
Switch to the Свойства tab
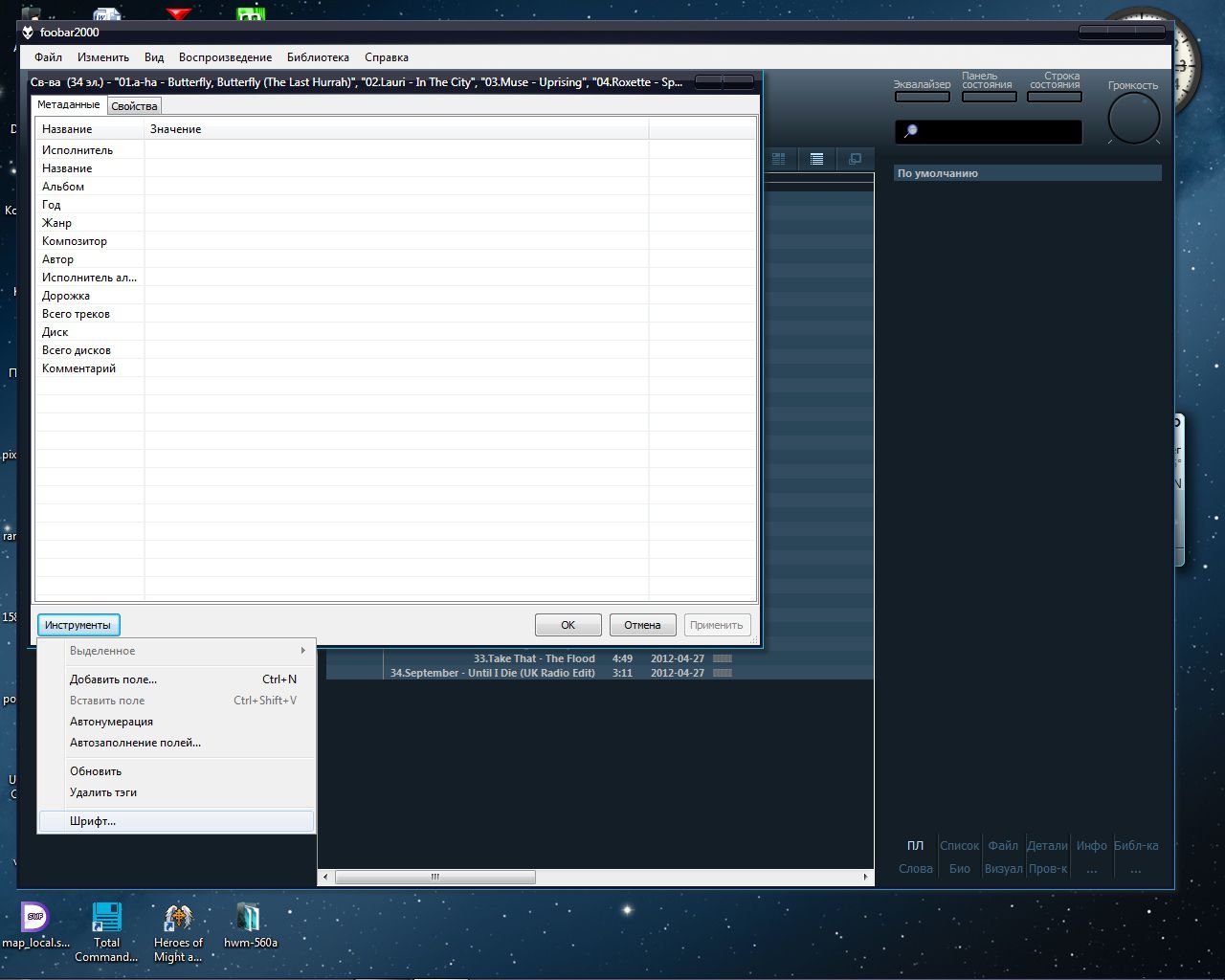pos(134,106)
